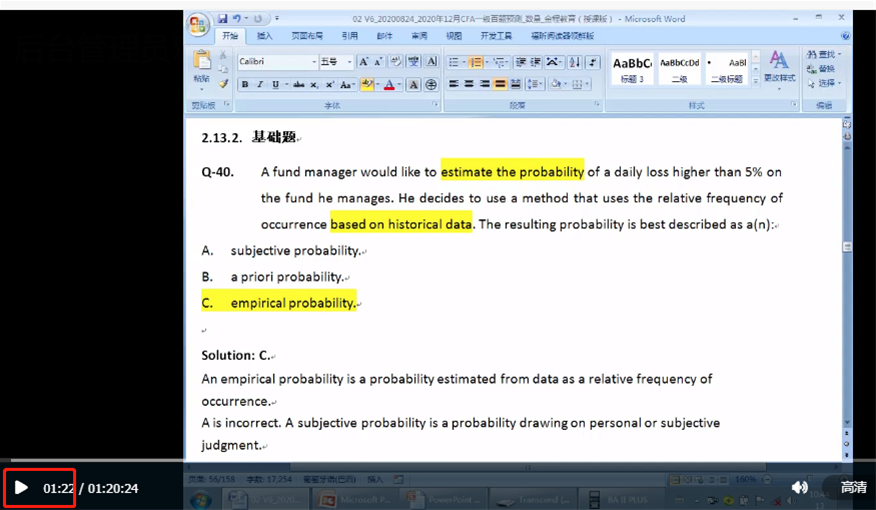Open the Change Case Aa dropdown
876x510 pixels.
[x=347, y=84]
